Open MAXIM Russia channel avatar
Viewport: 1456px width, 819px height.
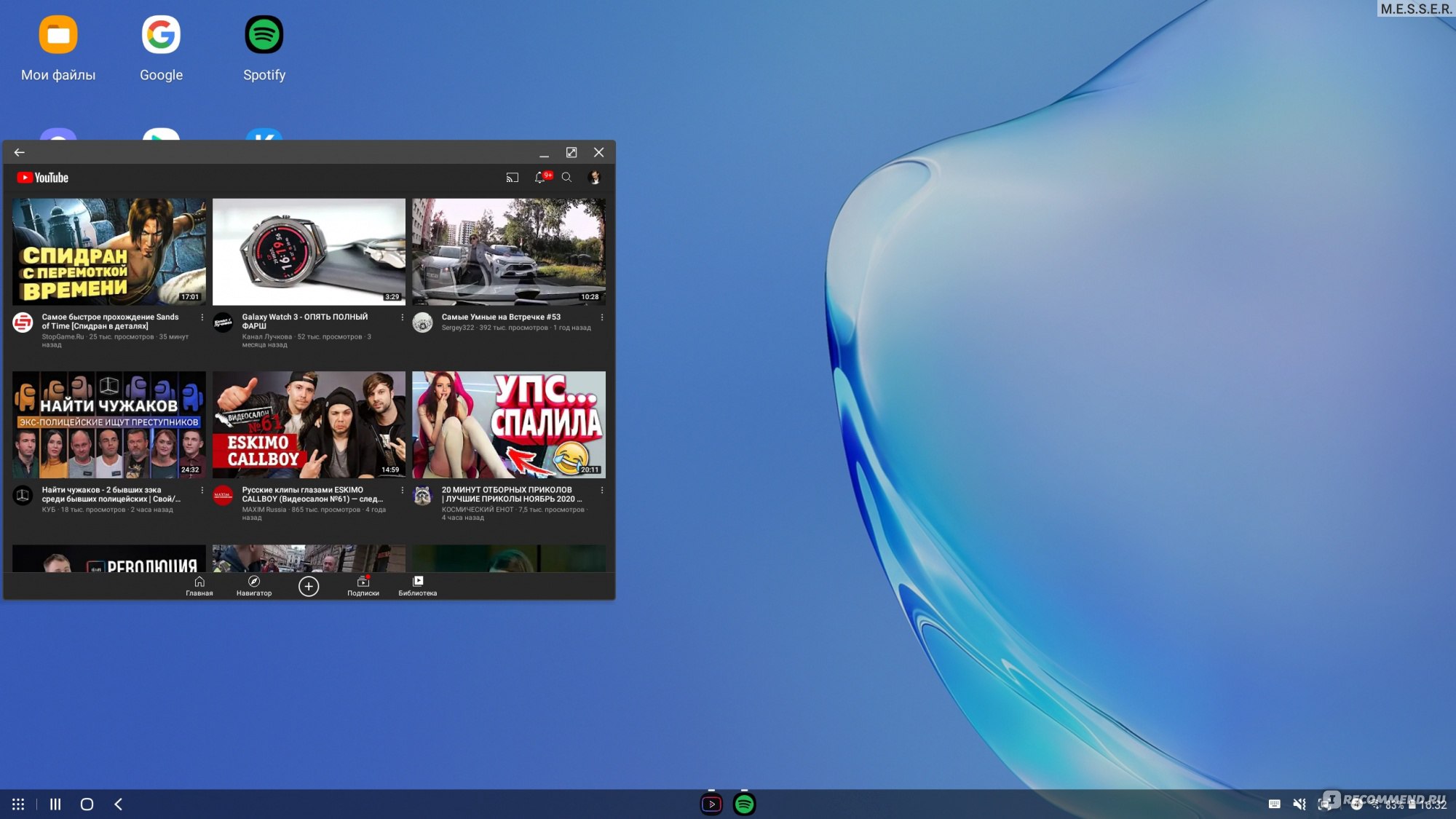pos(223,495)
